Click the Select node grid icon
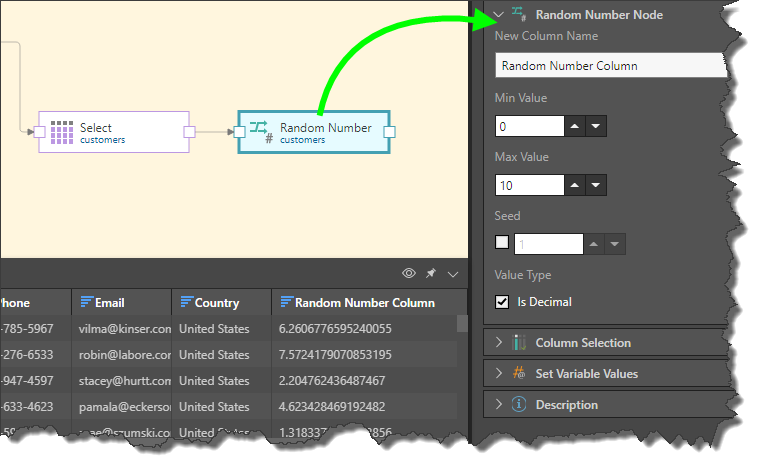This screenshot has width=764, height=470. coord(62,132)
